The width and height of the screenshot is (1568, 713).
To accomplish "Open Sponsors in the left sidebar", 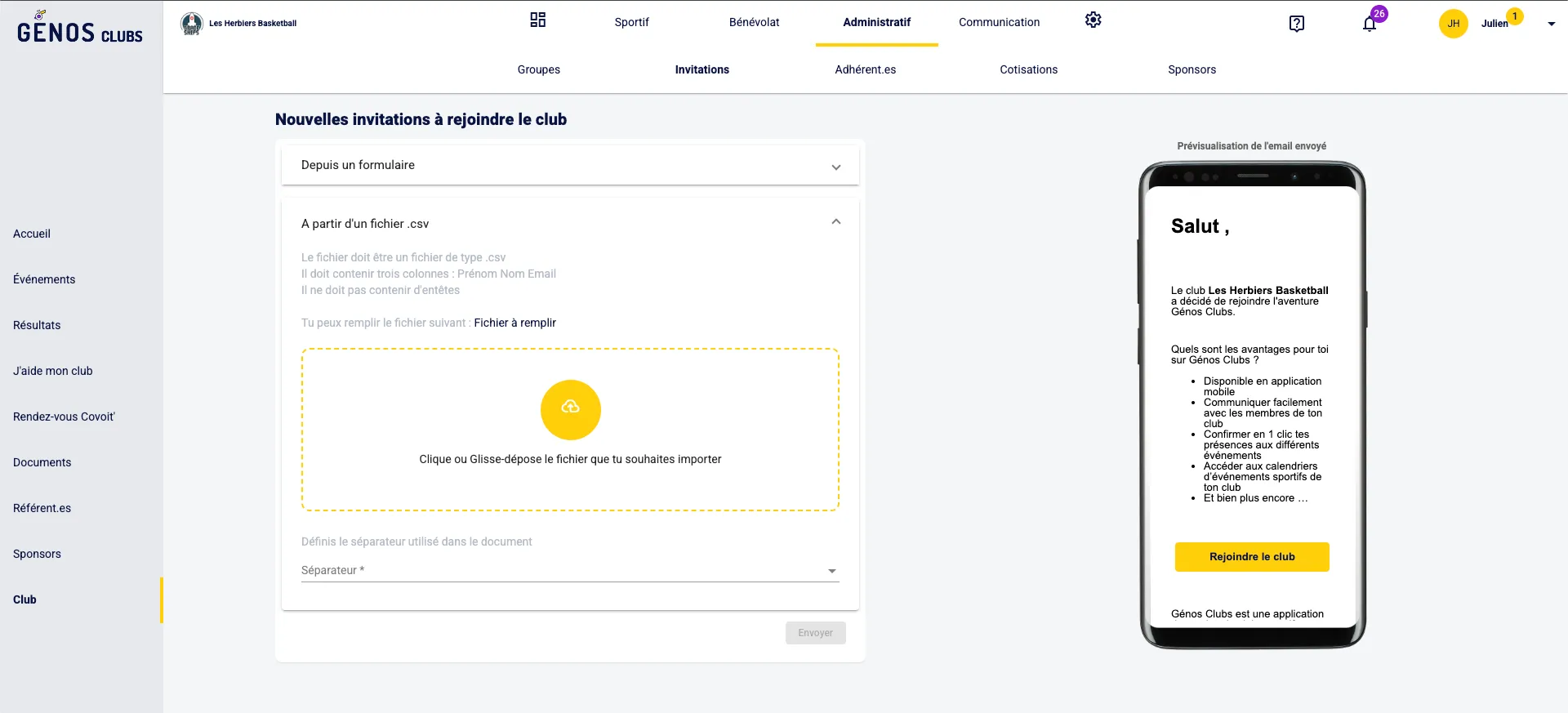I will [37, 554].
